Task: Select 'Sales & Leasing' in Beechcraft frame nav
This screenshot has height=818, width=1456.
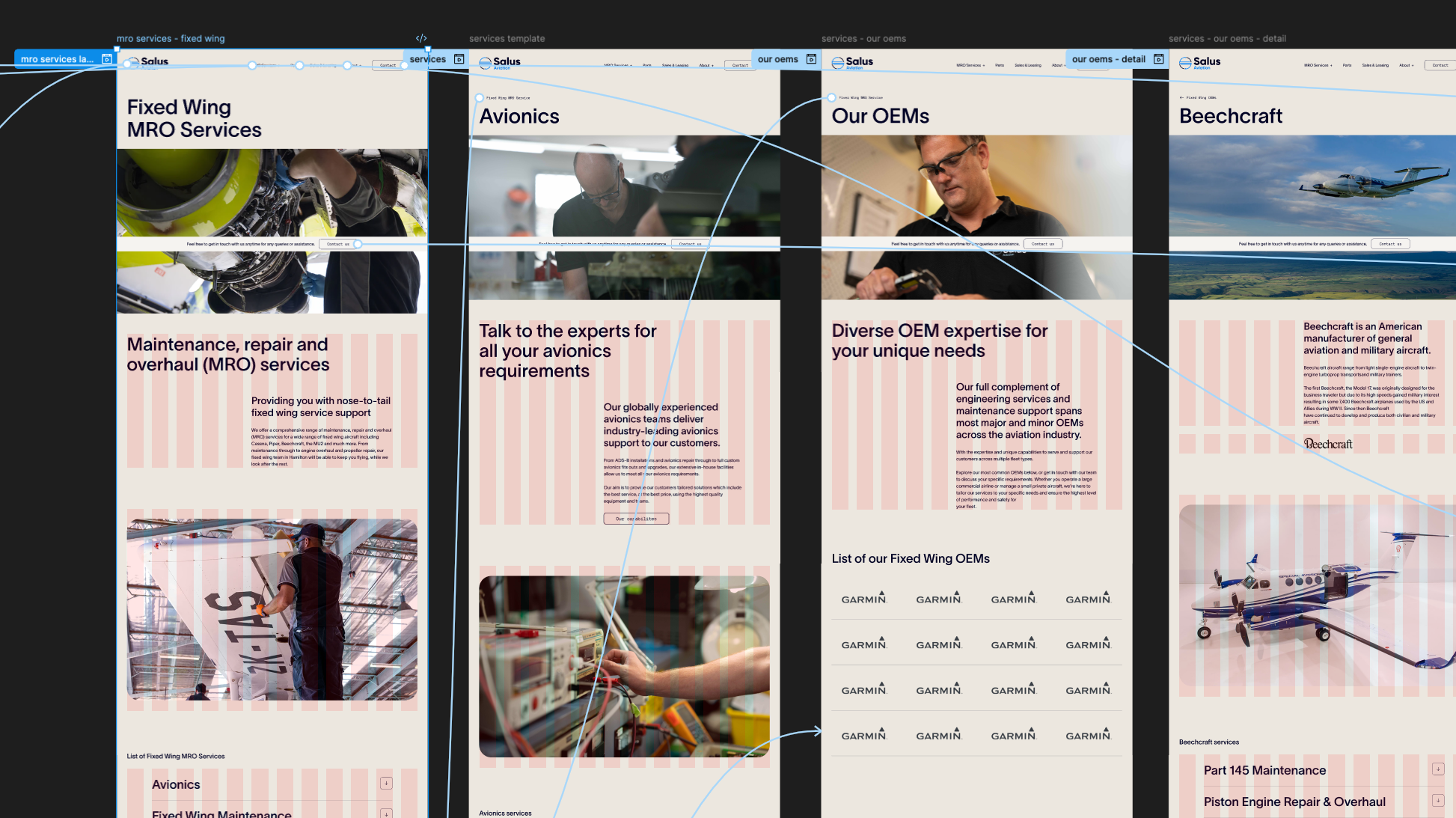Action: coord(1375,65)
